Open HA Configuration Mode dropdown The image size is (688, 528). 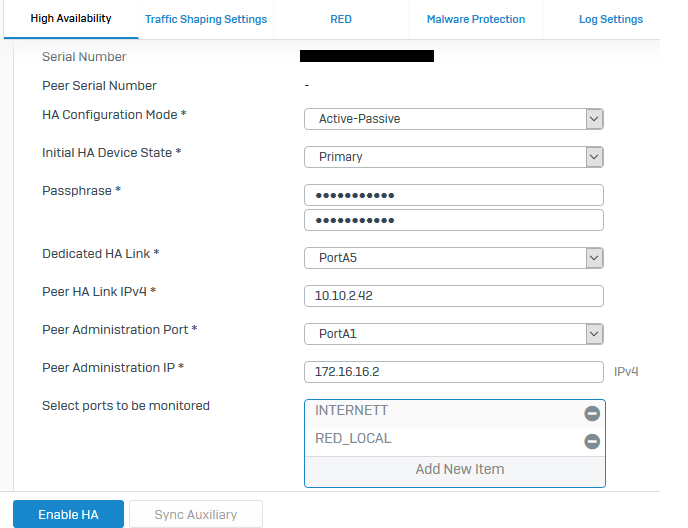click(x=454, y=119)
